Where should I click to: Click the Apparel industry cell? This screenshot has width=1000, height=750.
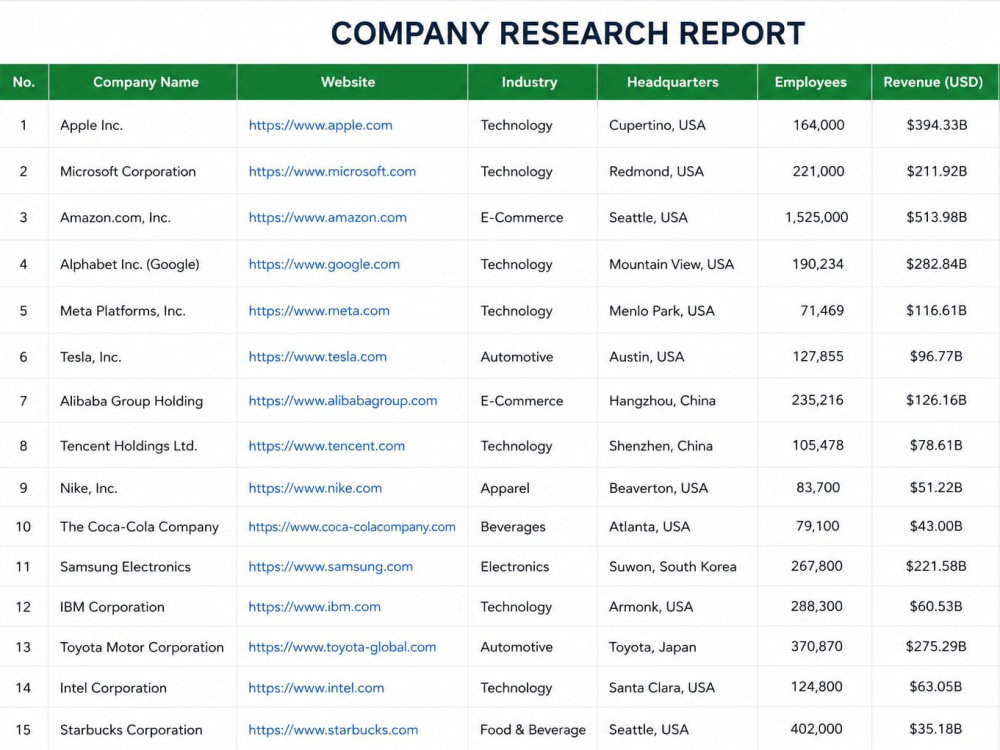[x=532, y=488]
